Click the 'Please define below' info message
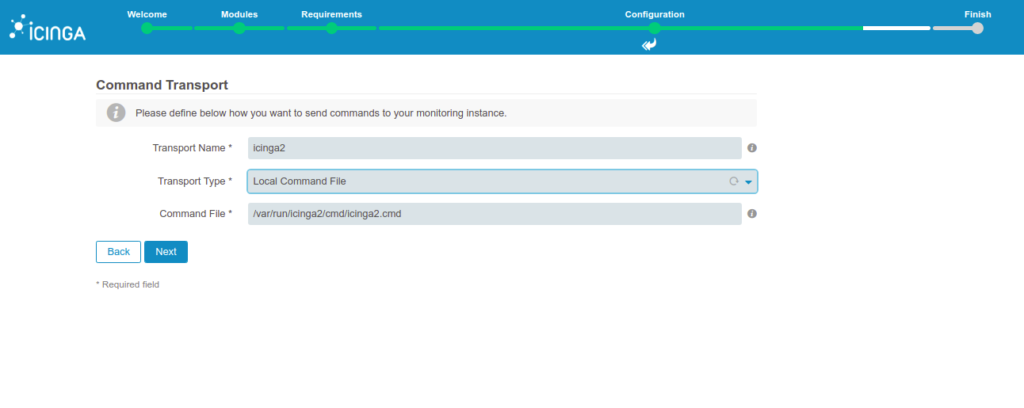The width and height of the screenshot is (1024, 408). click(x=321, y=113)
